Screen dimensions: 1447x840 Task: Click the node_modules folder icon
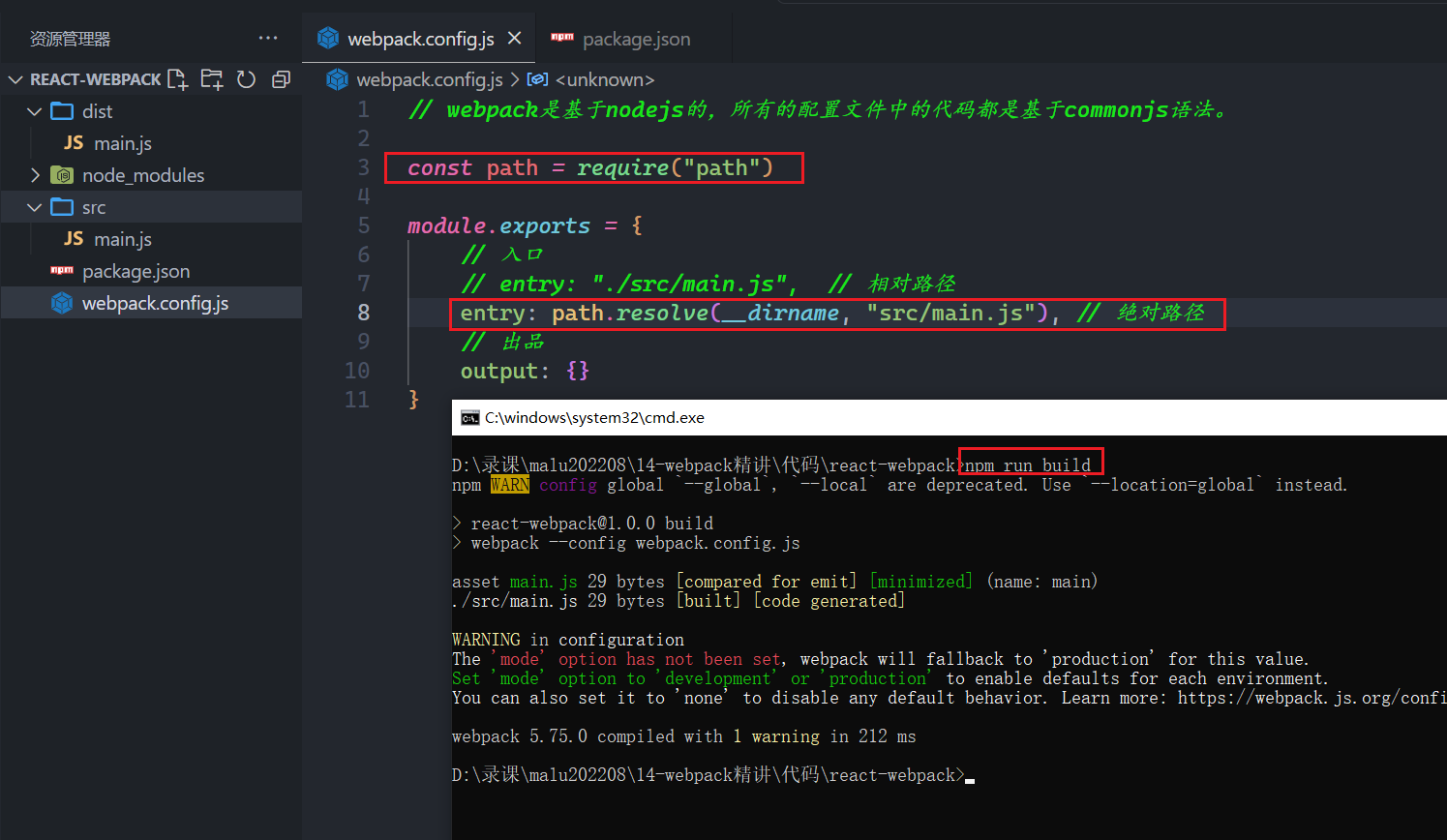[x=62, y=175]
